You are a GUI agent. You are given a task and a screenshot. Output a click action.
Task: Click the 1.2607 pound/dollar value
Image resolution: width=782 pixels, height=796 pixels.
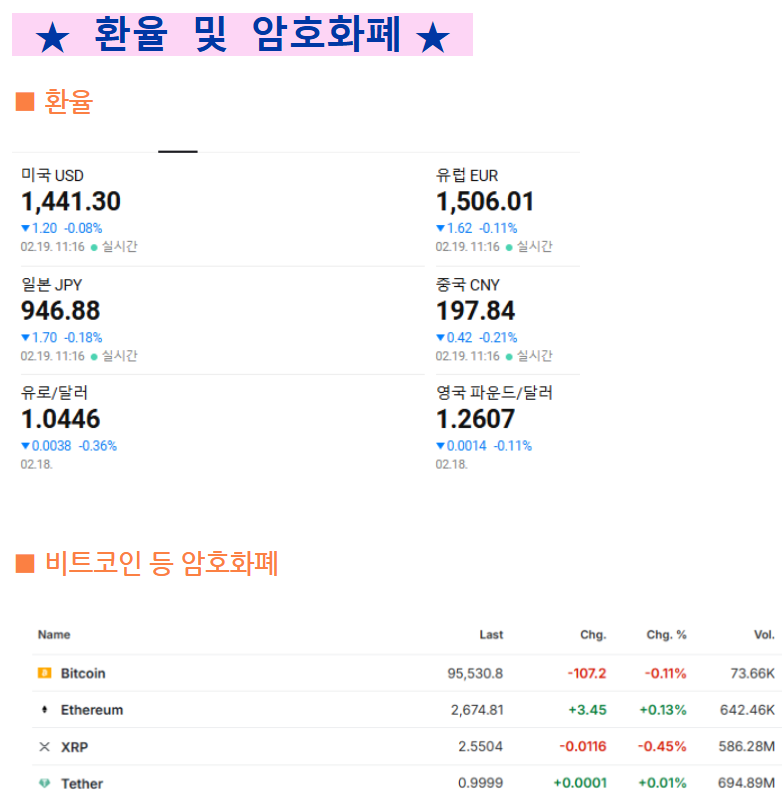[x=475, y=419]
